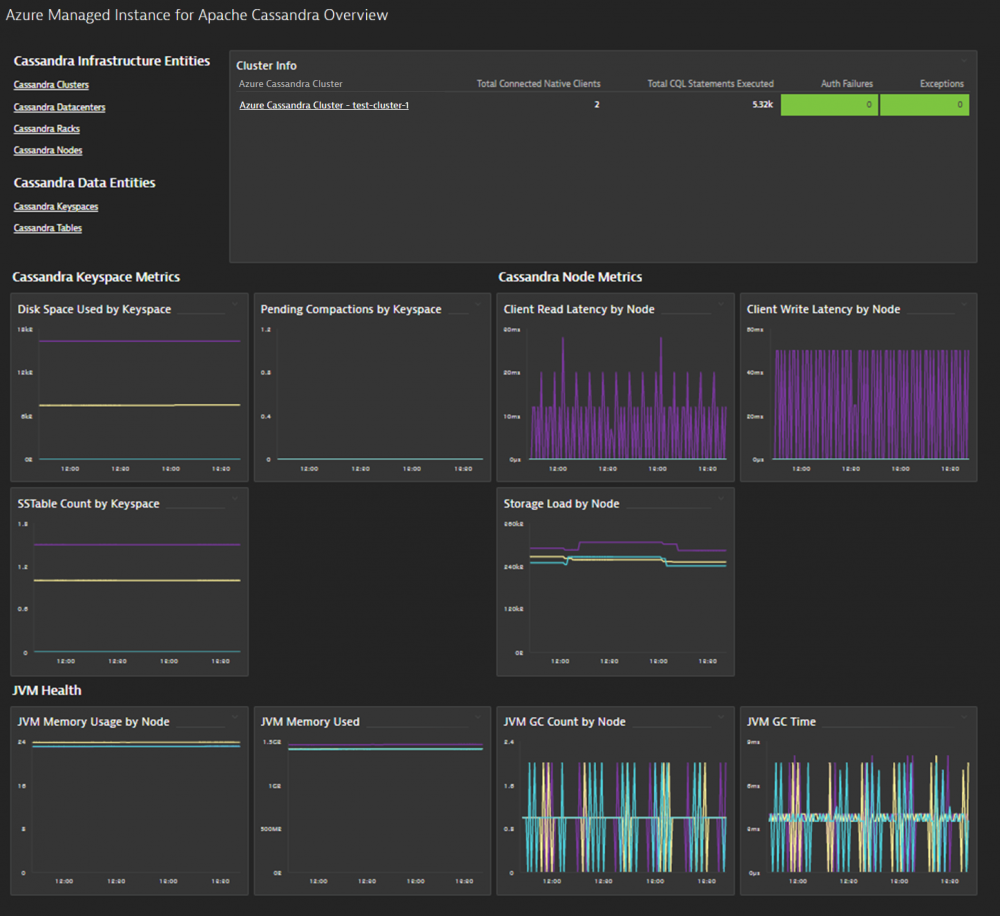This screenshot has height=916, width=1000.
Task: View the Cassandra Racks list
Action: point(46,128)
